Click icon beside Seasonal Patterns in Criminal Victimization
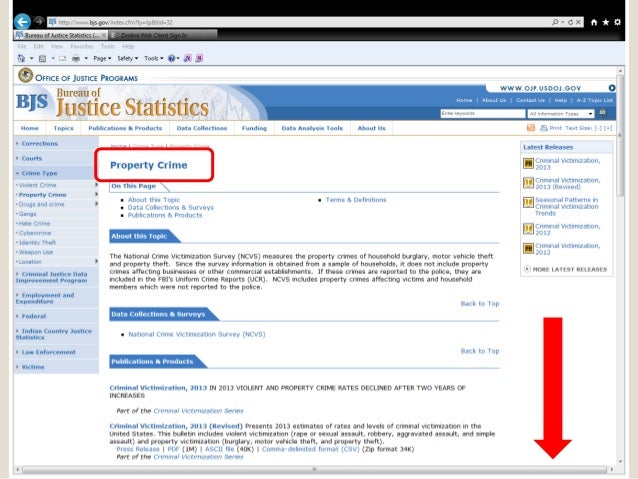638x479 pixels. coord(528,202)
